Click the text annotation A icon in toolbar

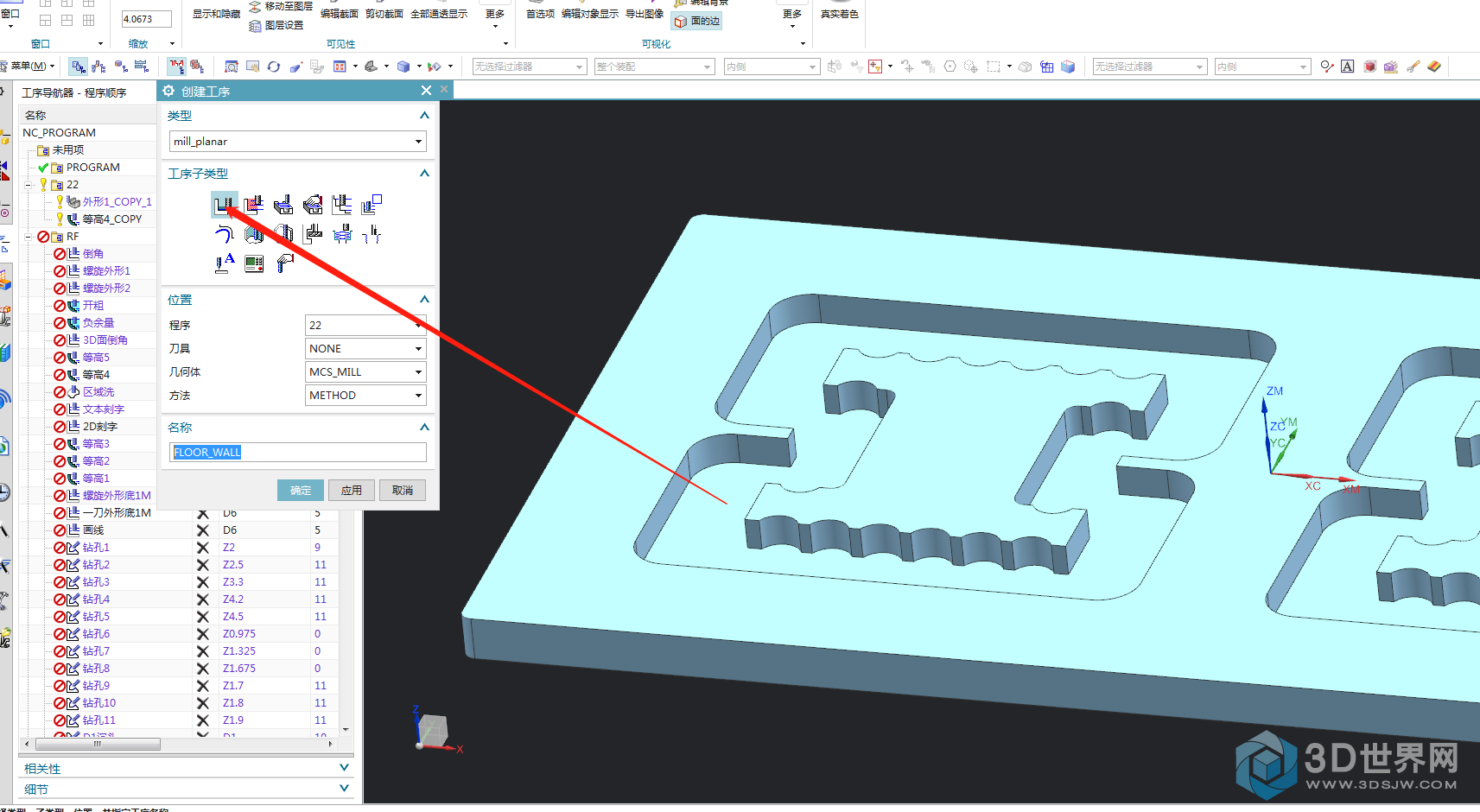coord(1347,67)
